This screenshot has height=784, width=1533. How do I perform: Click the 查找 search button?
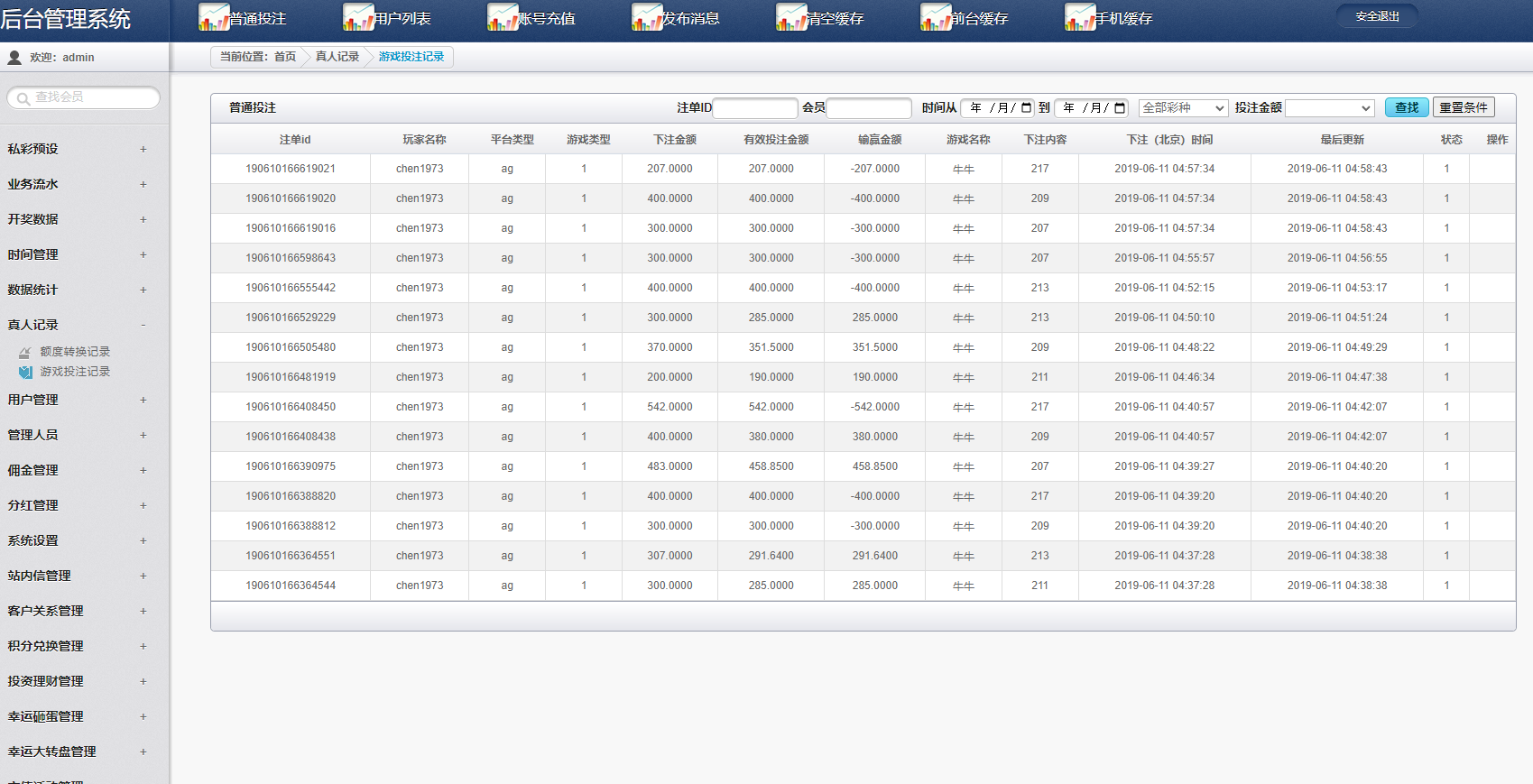[1406, 107]
